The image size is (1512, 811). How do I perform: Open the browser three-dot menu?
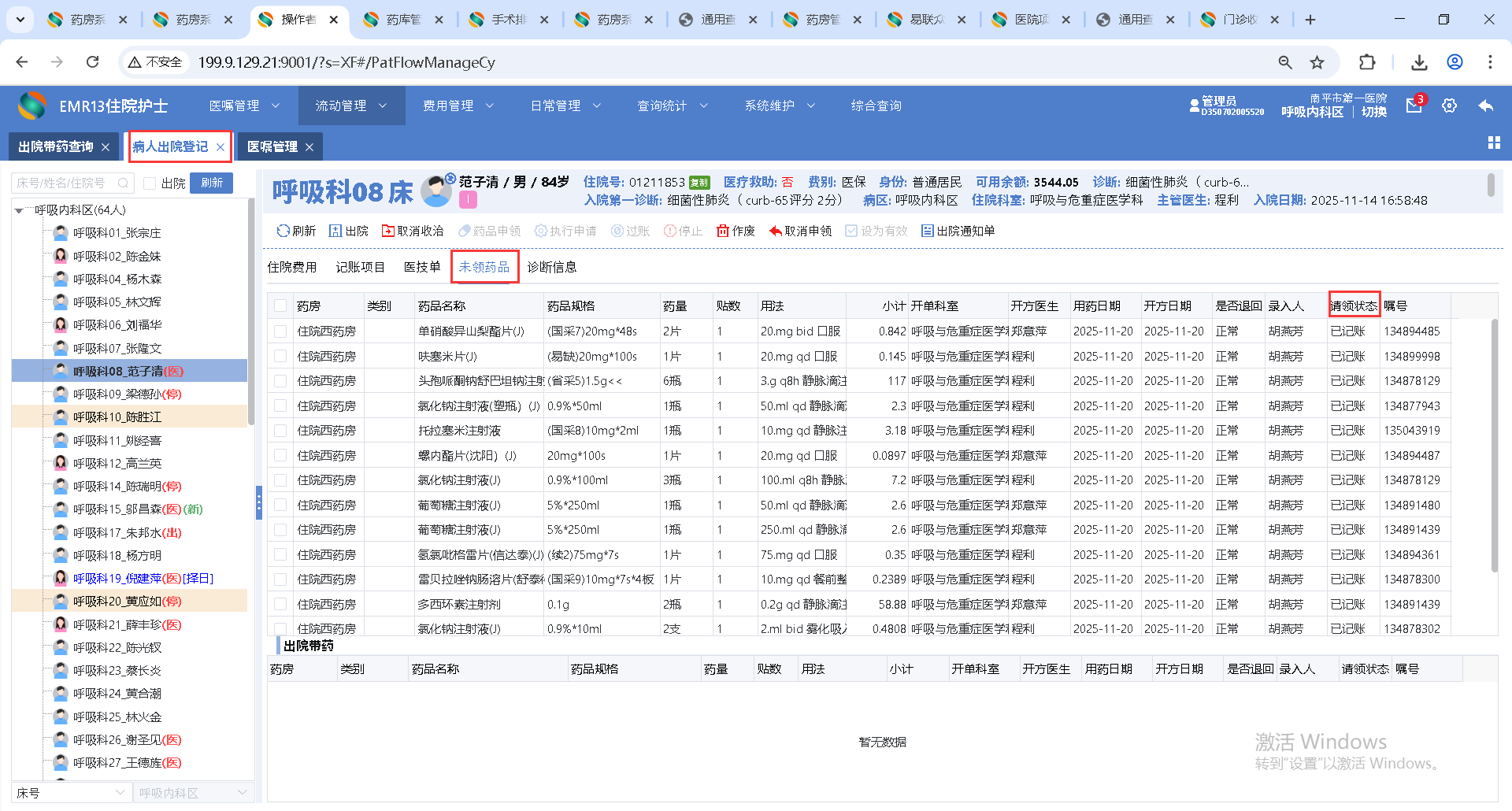coord(1490,62)
